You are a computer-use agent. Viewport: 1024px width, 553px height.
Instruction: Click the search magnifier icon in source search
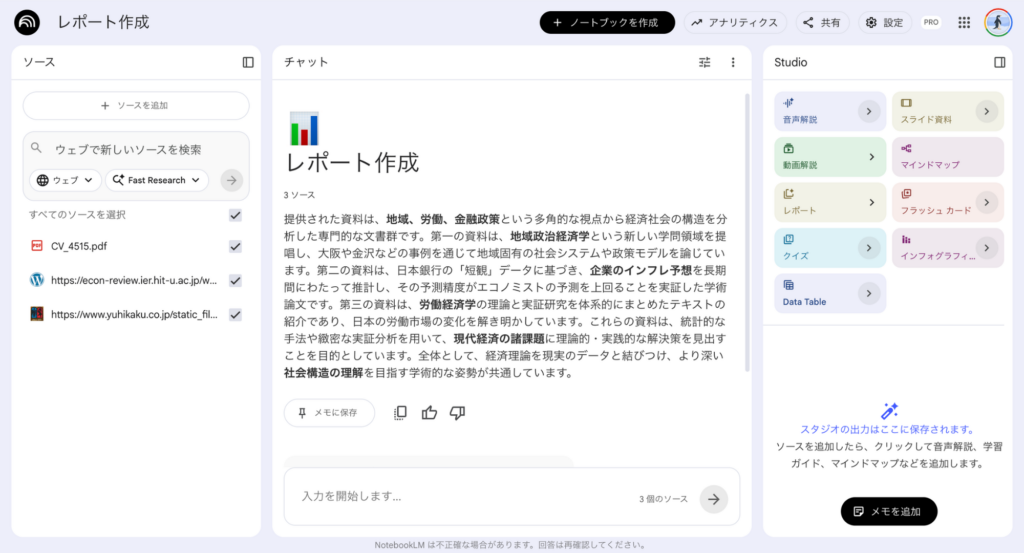pos(37,148)
